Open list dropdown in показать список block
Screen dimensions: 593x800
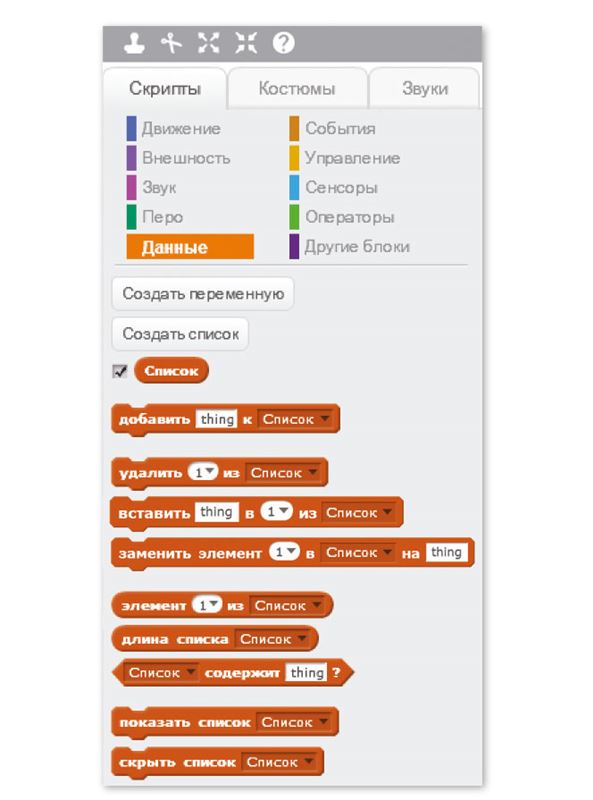[x=293, y=722]
